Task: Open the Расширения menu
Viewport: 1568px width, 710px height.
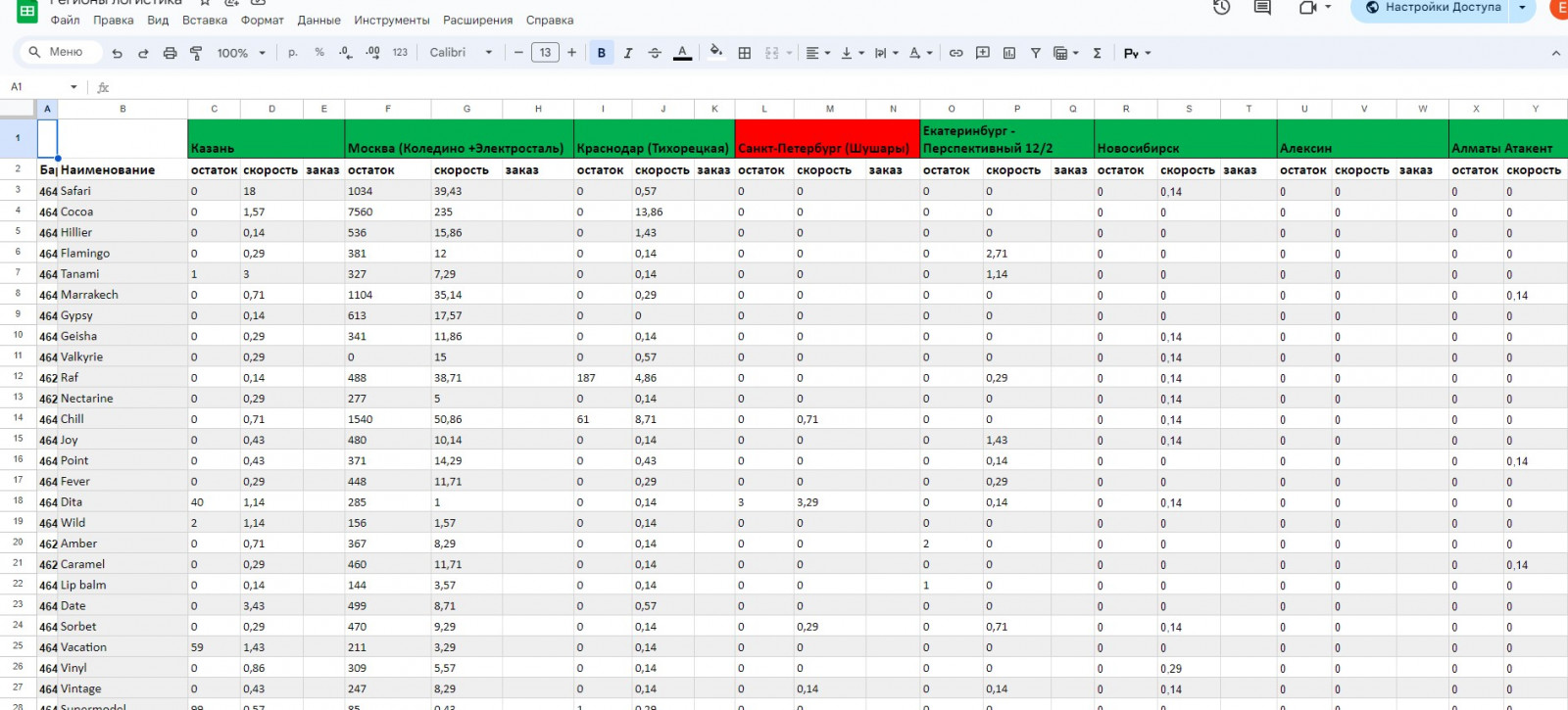Action: coord(478,21)
